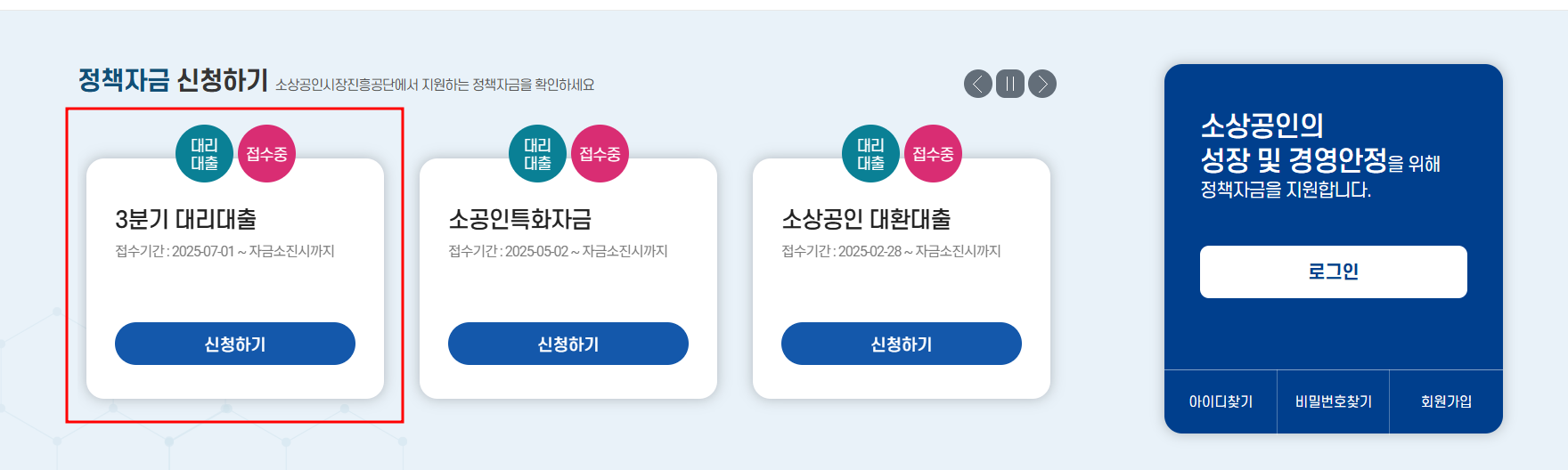
Task: Pause the policy fund carousel
Action: click(1009, 84)
